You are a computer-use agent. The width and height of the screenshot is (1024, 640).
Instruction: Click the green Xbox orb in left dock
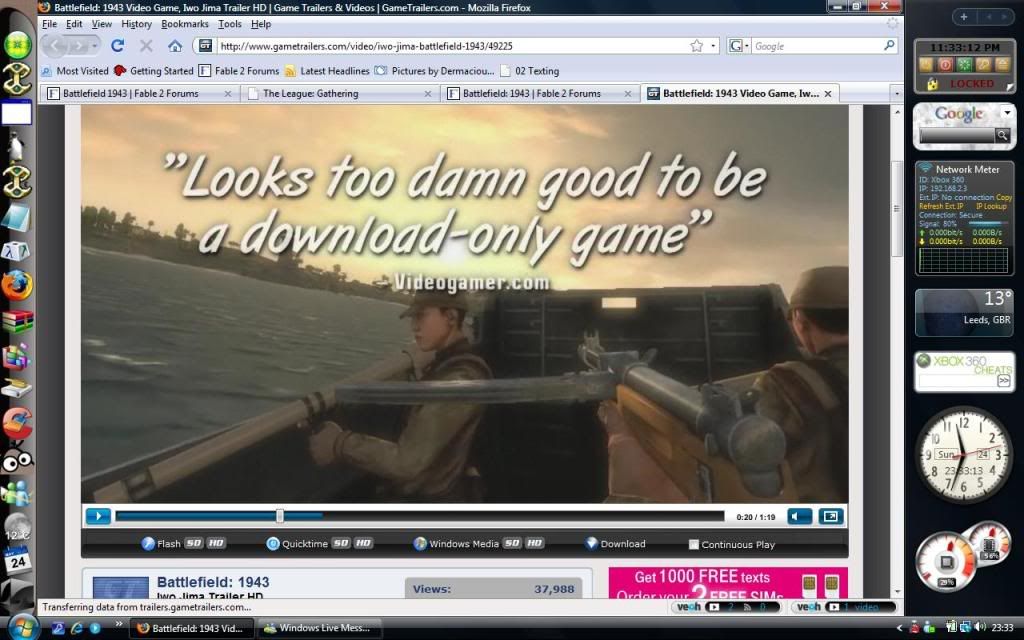18,44
